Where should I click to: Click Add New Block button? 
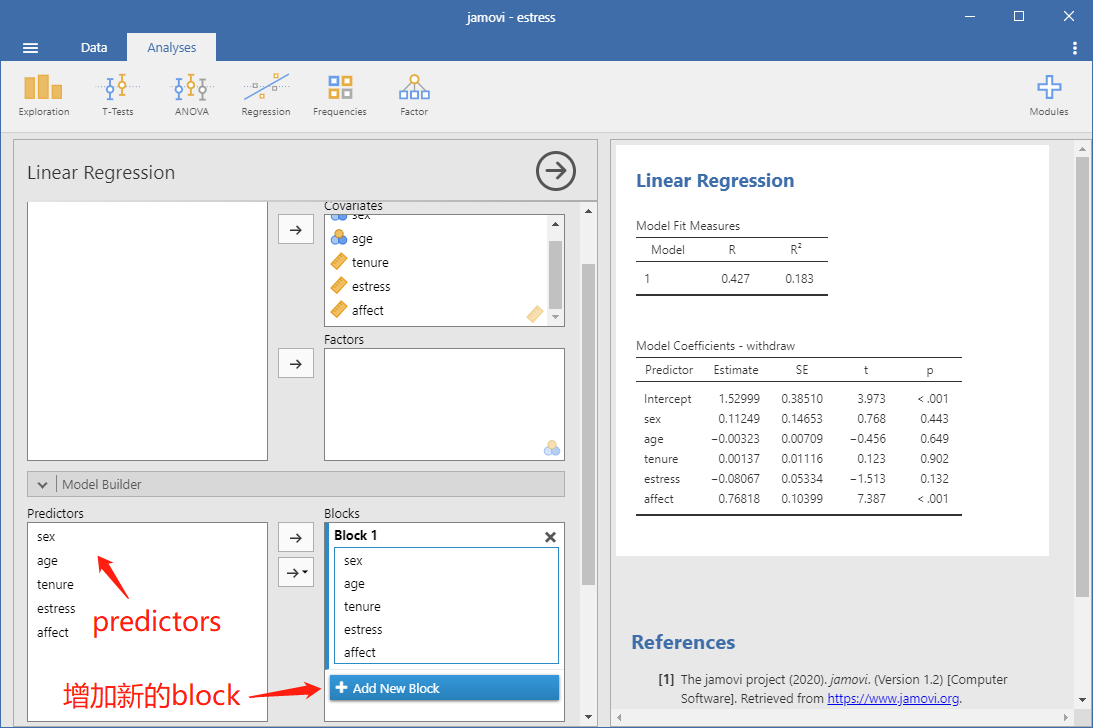coord(444,688)
